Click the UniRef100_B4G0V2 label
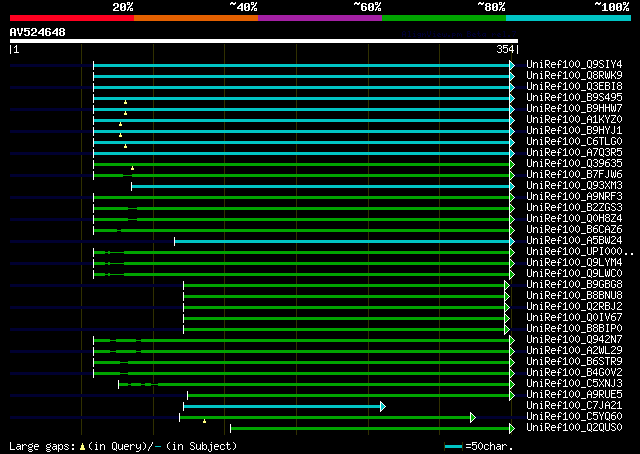Image resolution: width=640 pixels, height=454 pixels. (574, 373)
